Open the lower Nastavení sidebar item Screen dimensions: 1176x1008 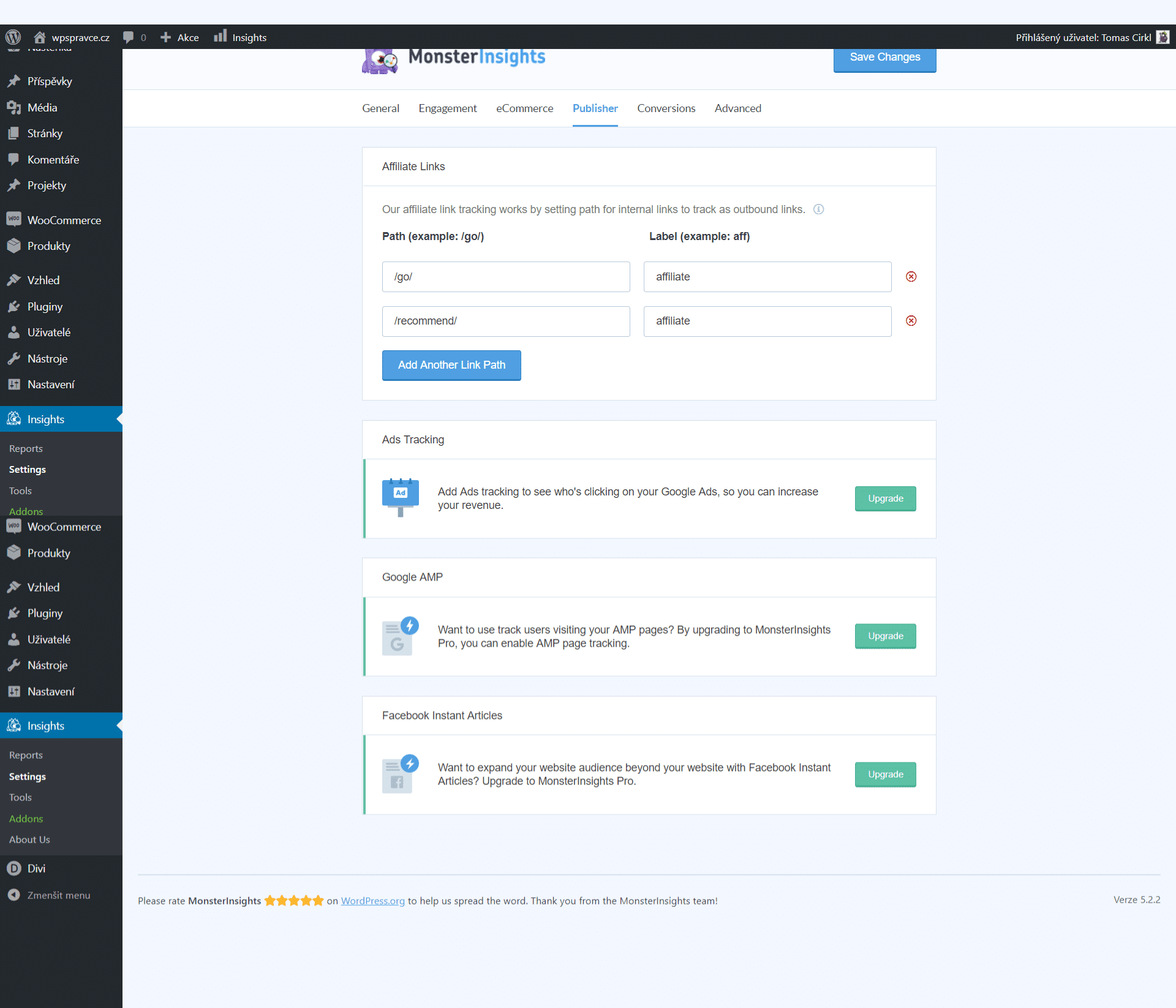(x=61, y=691)
